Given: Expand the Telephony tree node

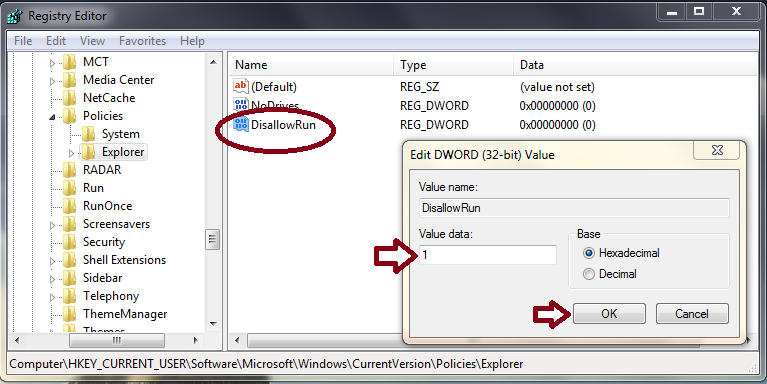Looking at the screenshot, I should (x=53, y=297).
